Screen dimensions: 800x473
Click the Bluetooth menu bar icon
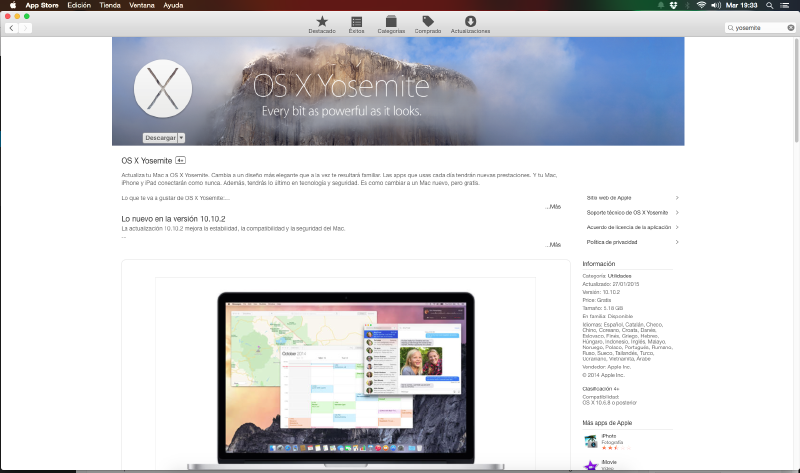click(687, 5)
